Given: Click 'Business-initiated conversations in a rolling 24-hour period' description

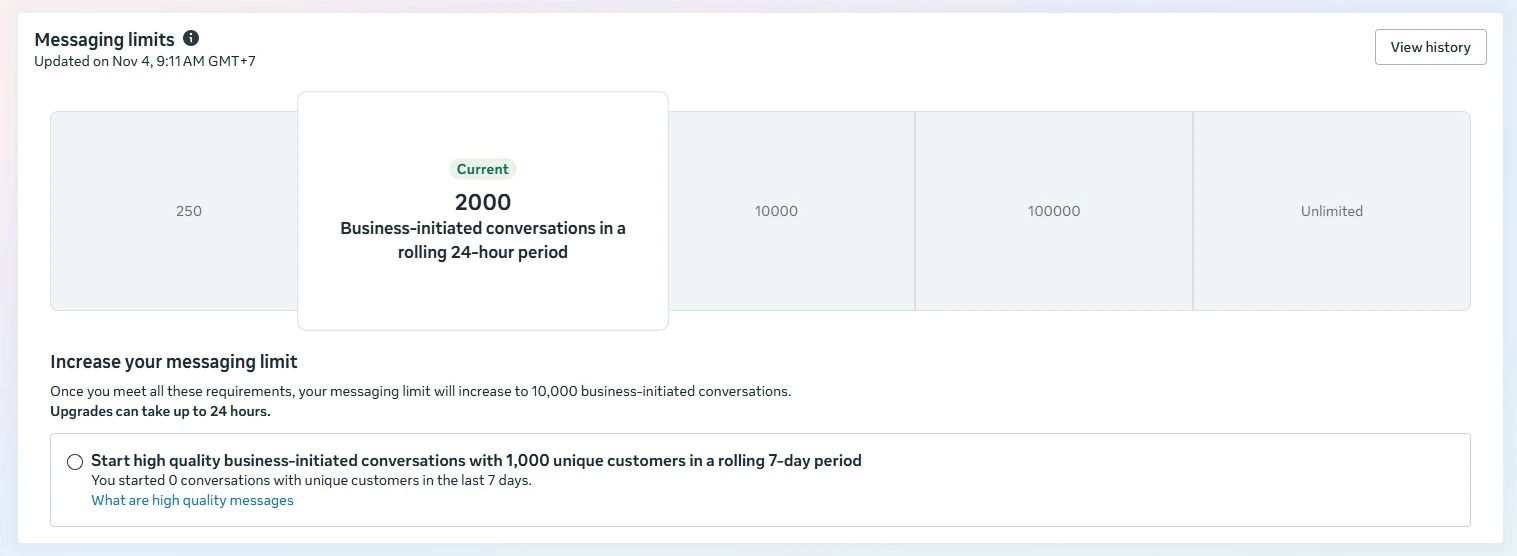Looking at the screenshot, I should coord(483,240).
